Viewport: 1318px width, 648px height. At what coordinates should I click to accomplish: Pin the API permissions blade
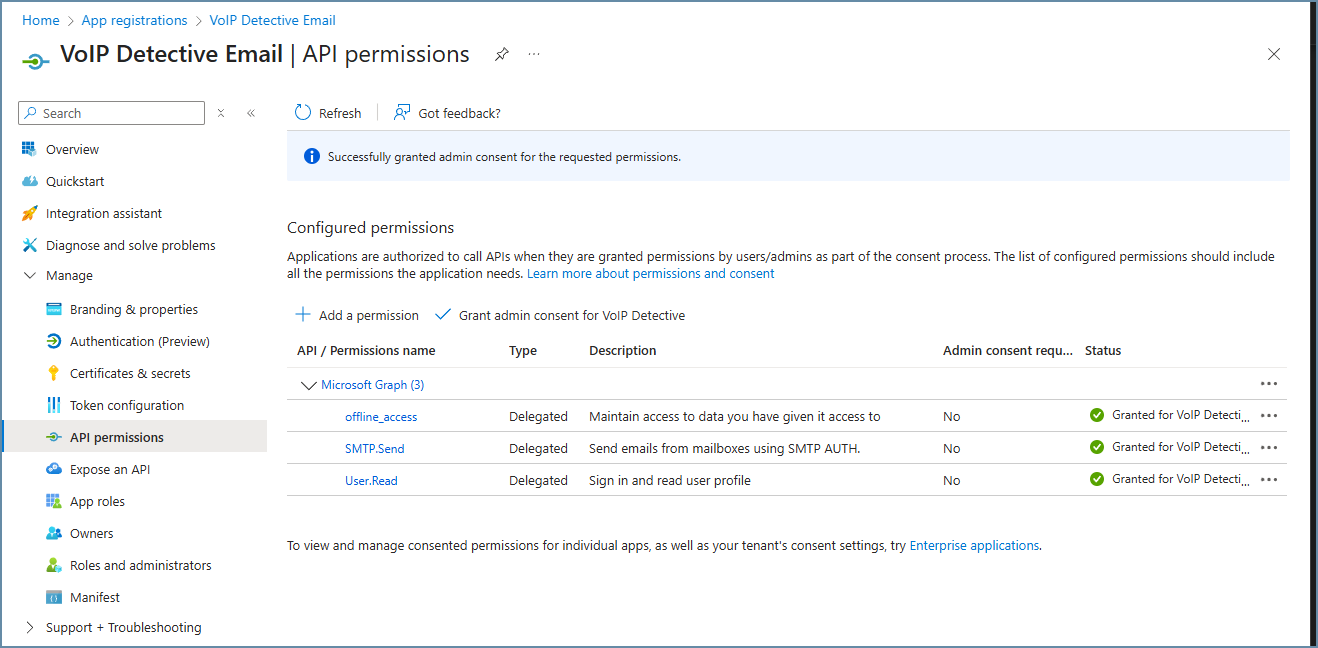501,54
